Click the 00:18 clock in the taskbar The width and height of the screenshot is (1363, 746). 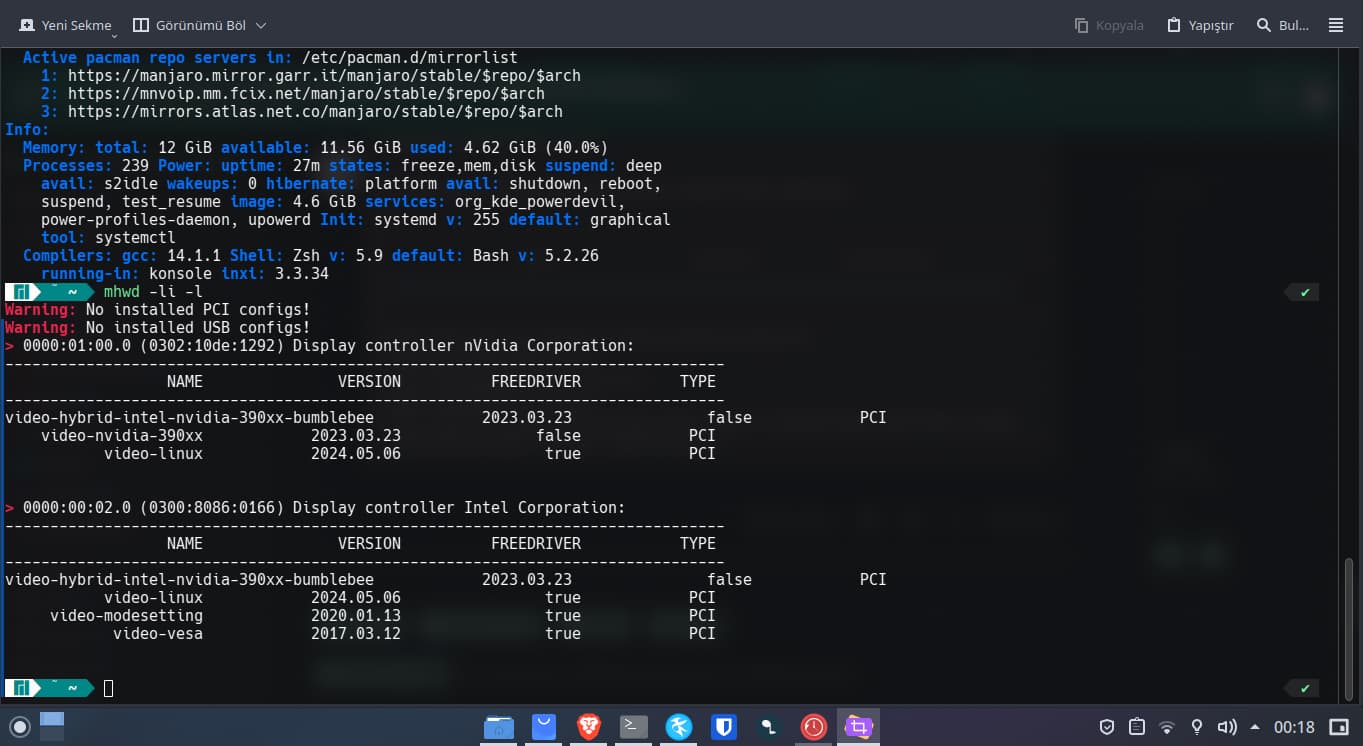[1294, 727]
